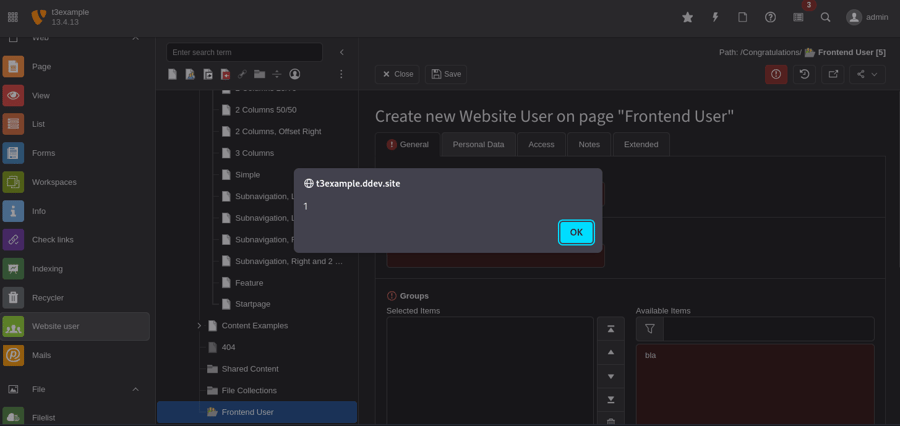The image size is (900, 426).
Task: Select the 404 page in tree
Action: (x=229, y=347)
